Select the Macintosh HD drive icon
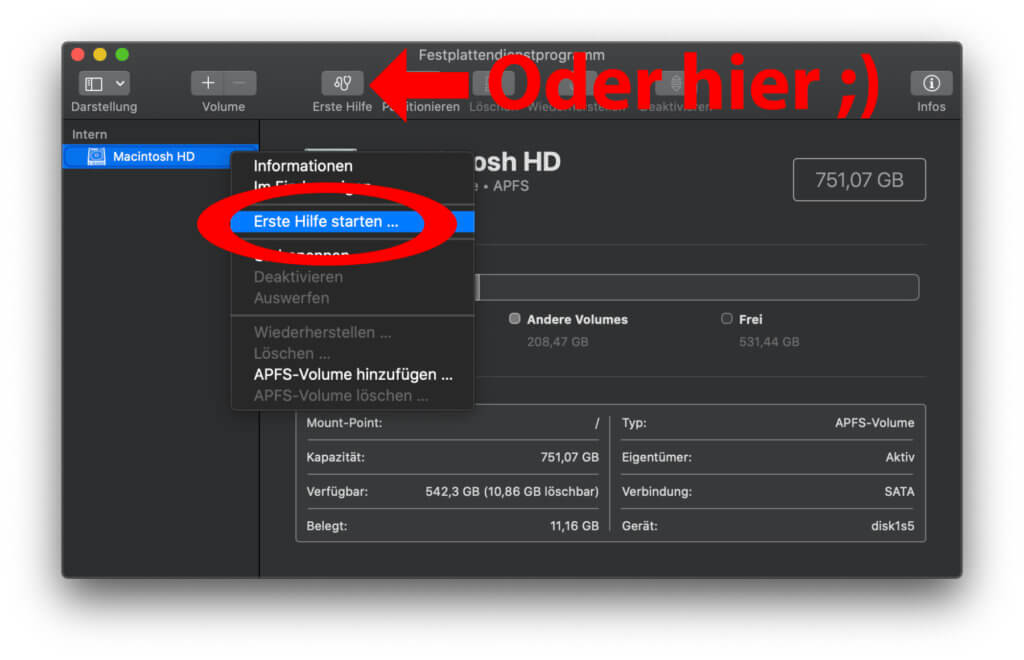The image size is (1024, 660). tap(95, 156)
